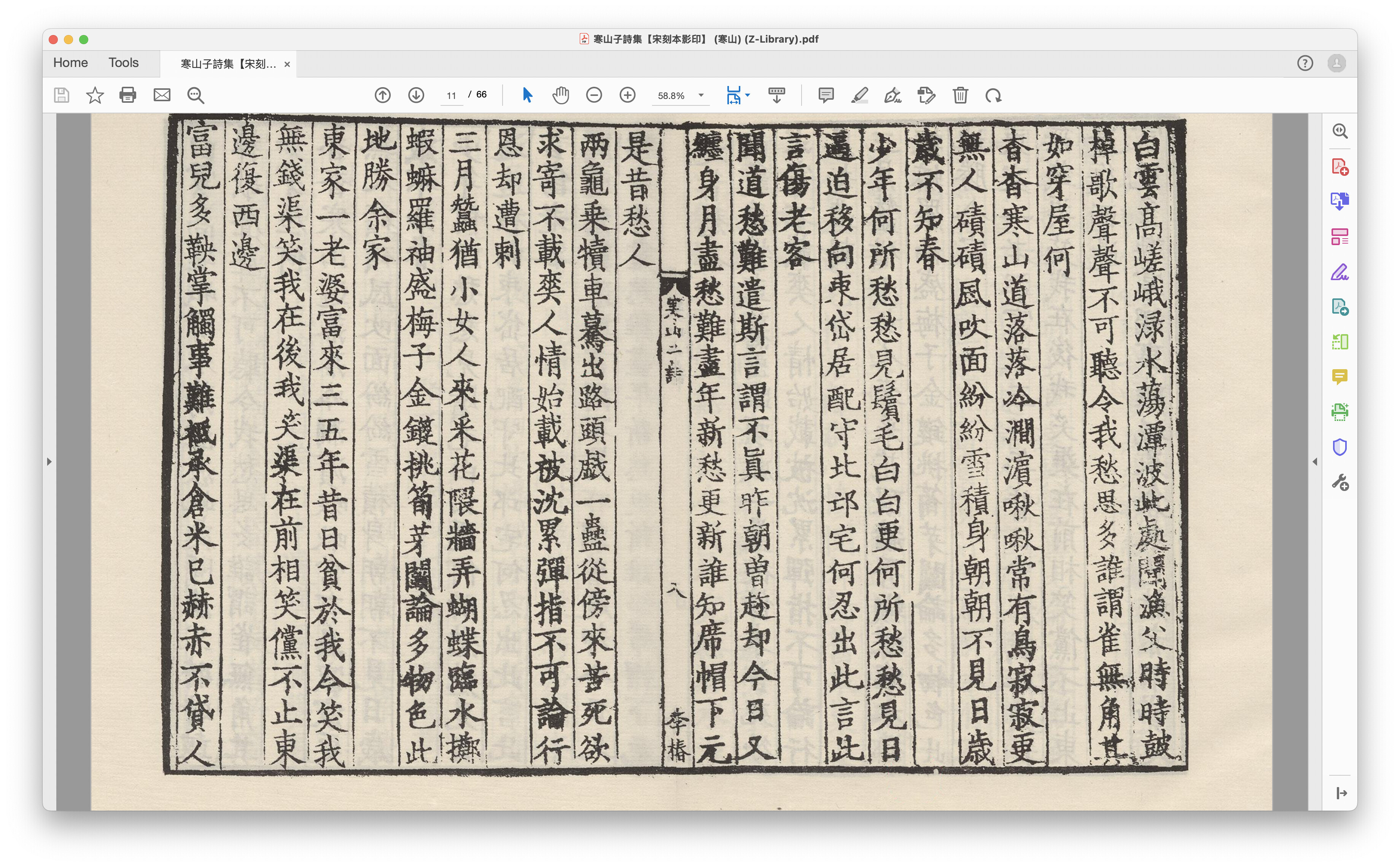Click the Print file icon
Screen dimensions: 1400x867
127,95
